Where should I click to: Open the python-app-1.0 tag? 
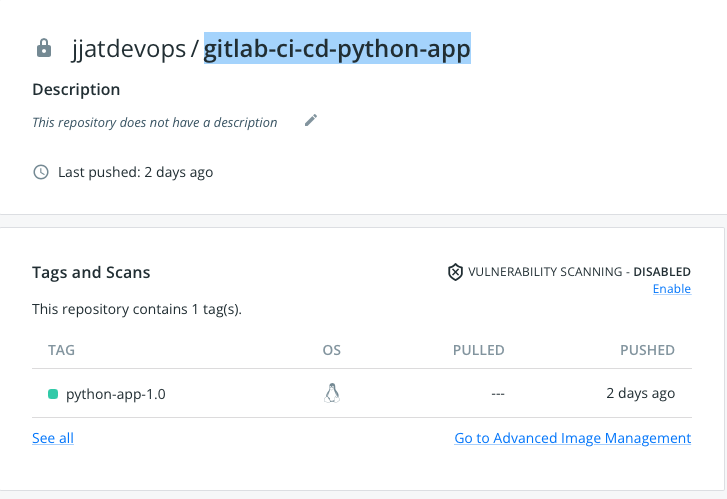pos(115,394)
